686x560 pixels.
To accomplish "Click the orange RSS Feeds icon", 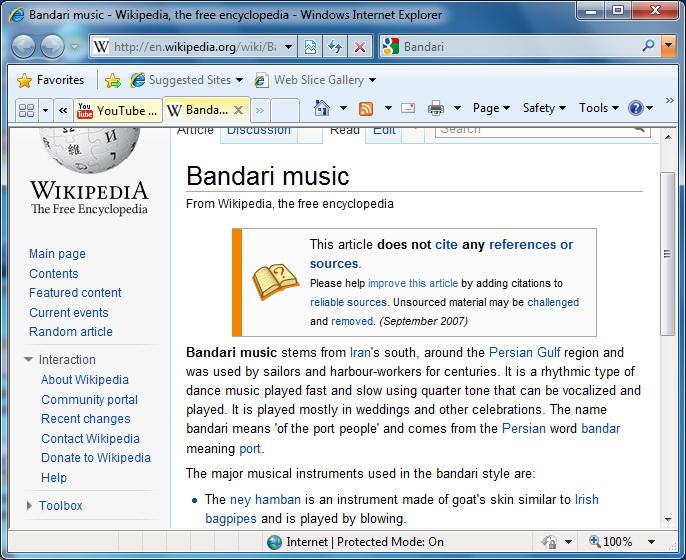I will click(366, 108).
